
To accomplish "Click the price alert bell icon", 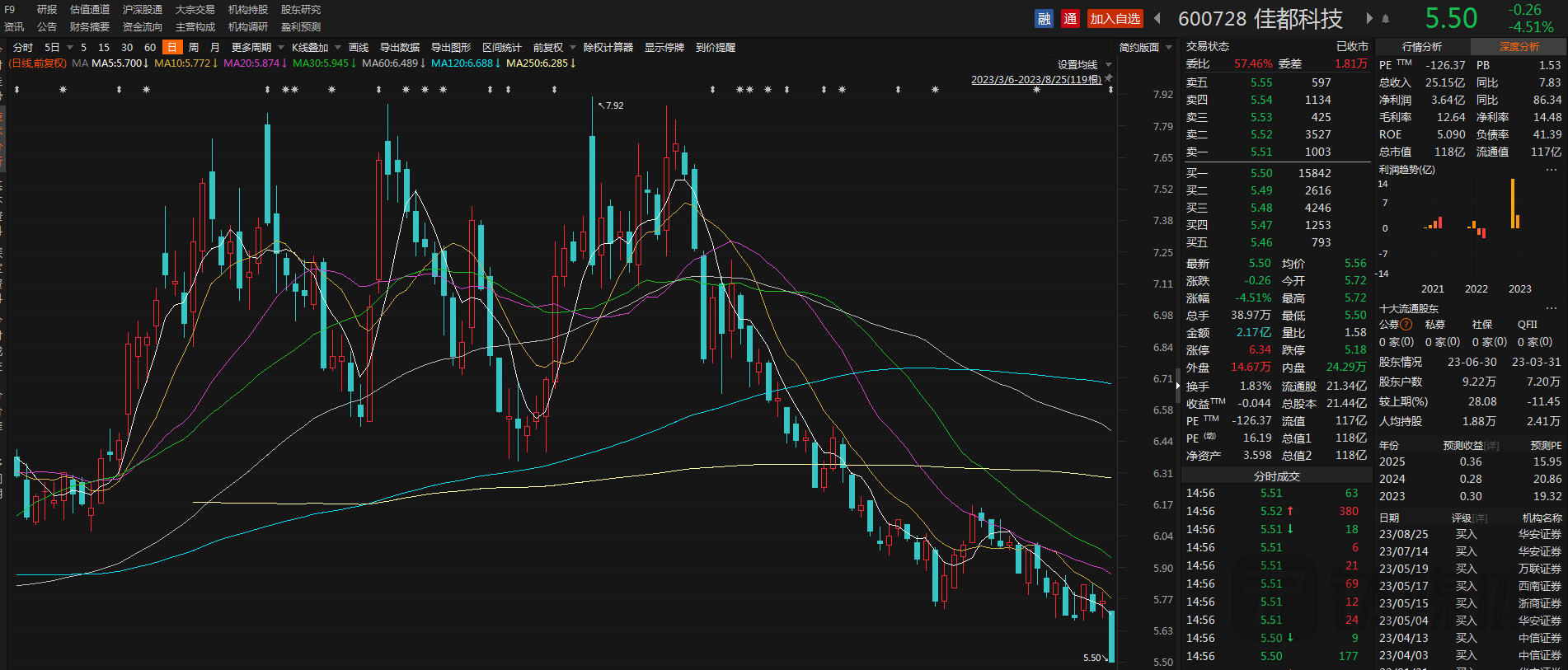I will (1386, 19).
